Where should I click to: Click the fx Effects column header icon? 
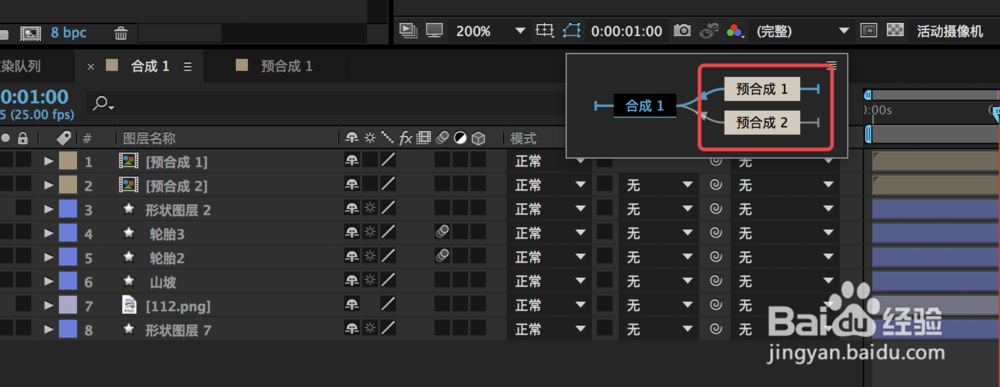tap(406, 138)
